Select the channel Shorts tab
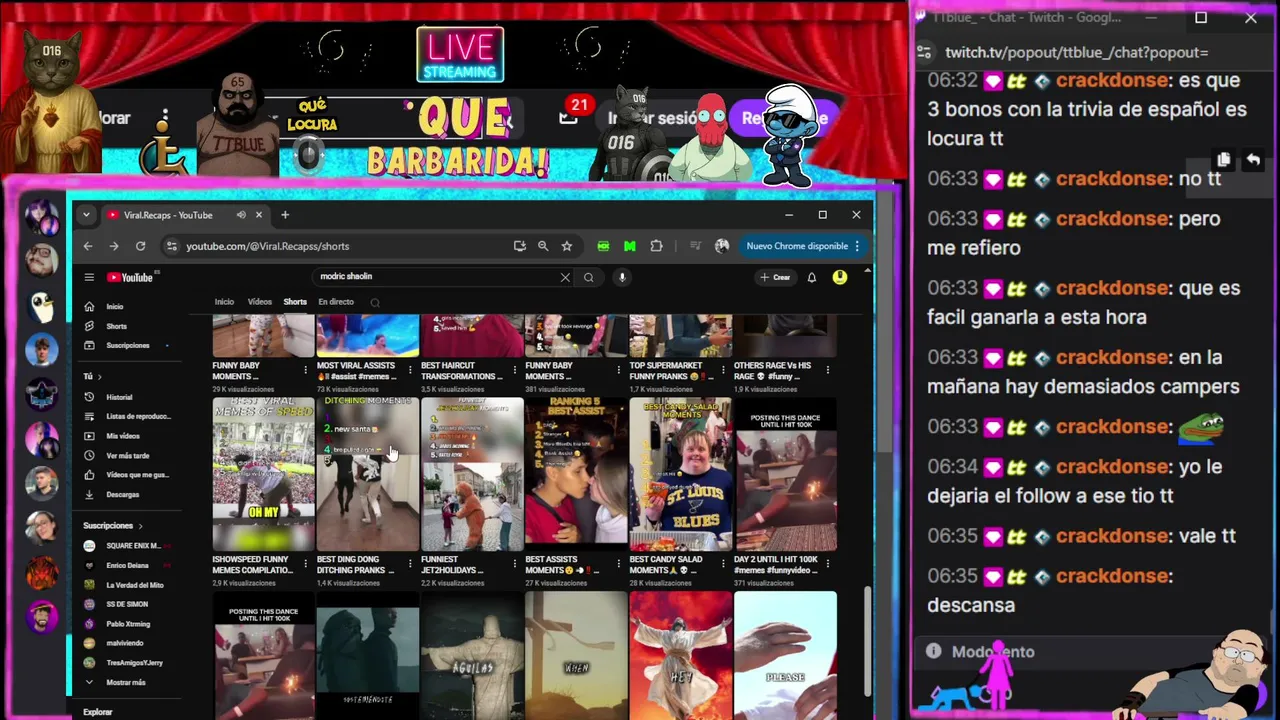Screen dimensions: 1280x720 (295, 302)
